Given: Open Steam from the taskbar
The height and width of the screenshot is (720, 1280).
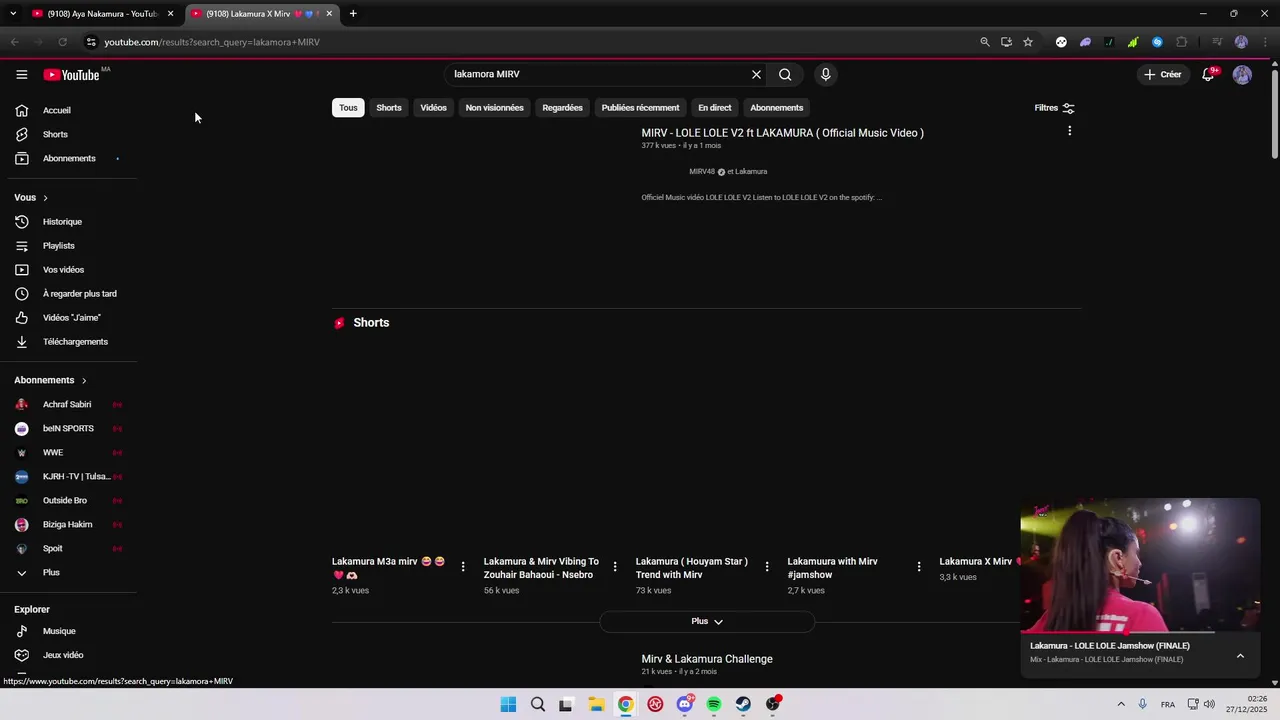Looking at the screenshot, I should click(743, 704).
